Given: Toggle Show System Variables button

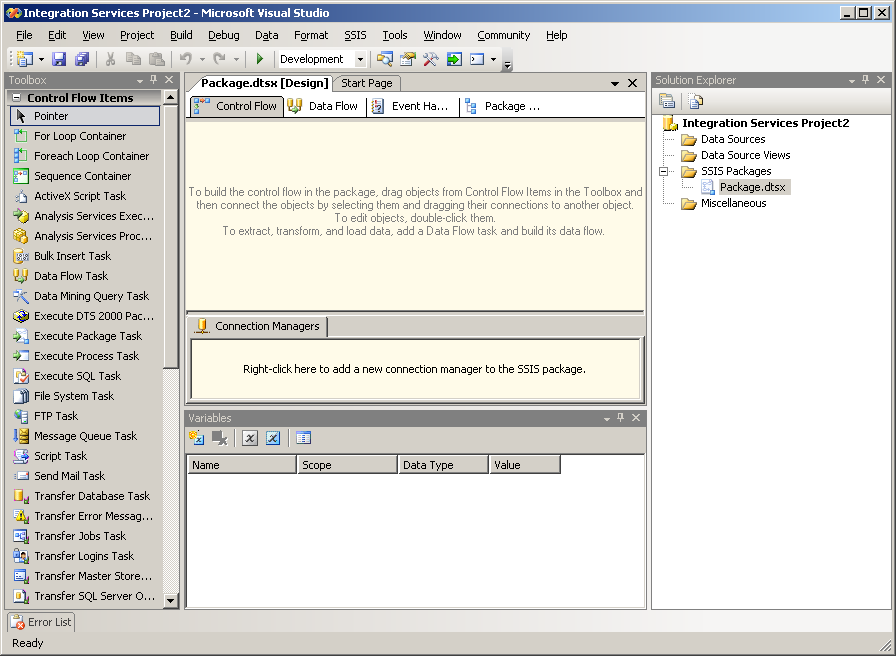Looking at the screenshot, I should click(250, 438).
